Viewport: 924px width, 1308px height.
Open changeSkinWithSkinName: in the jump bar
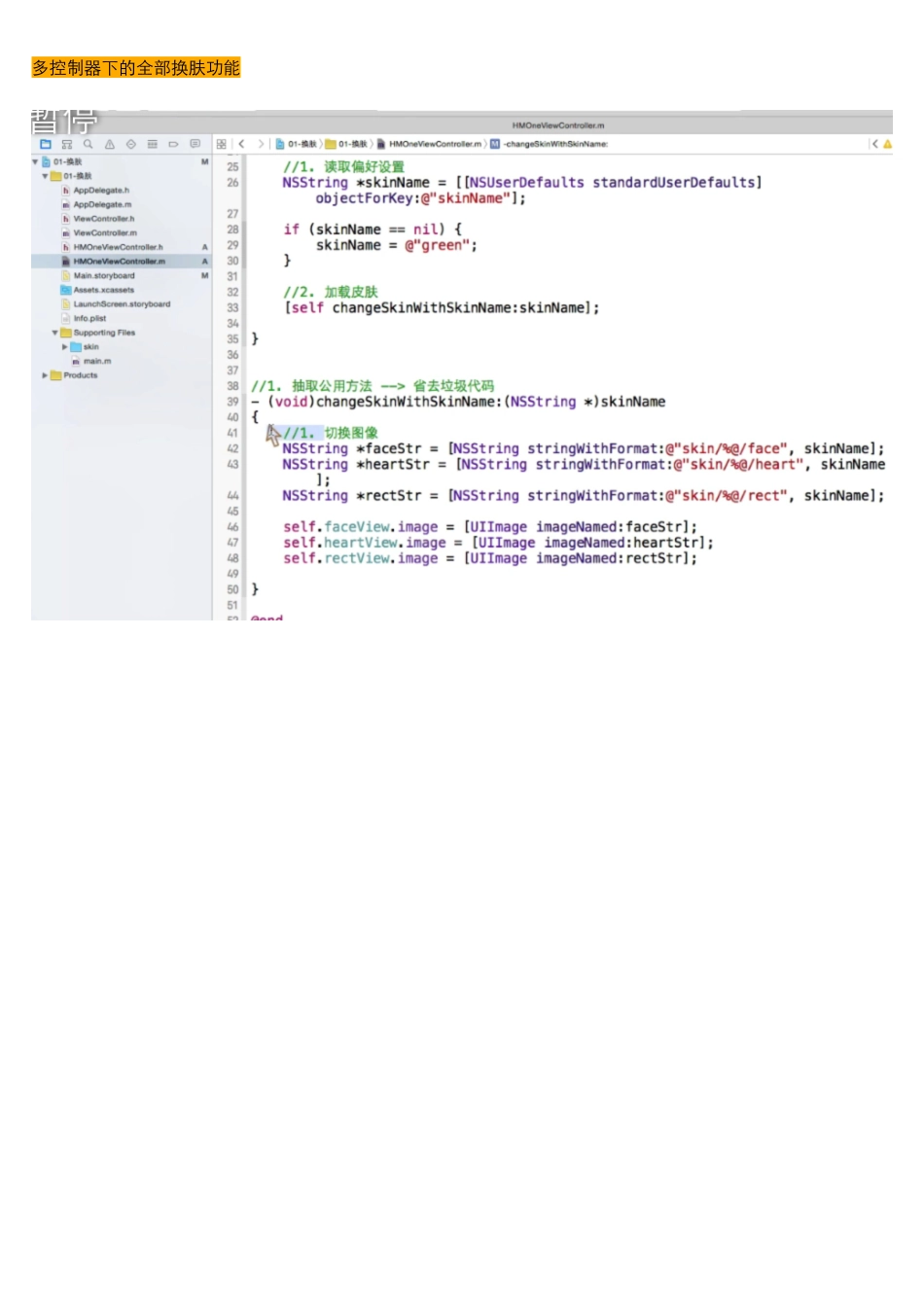point(554,144)
